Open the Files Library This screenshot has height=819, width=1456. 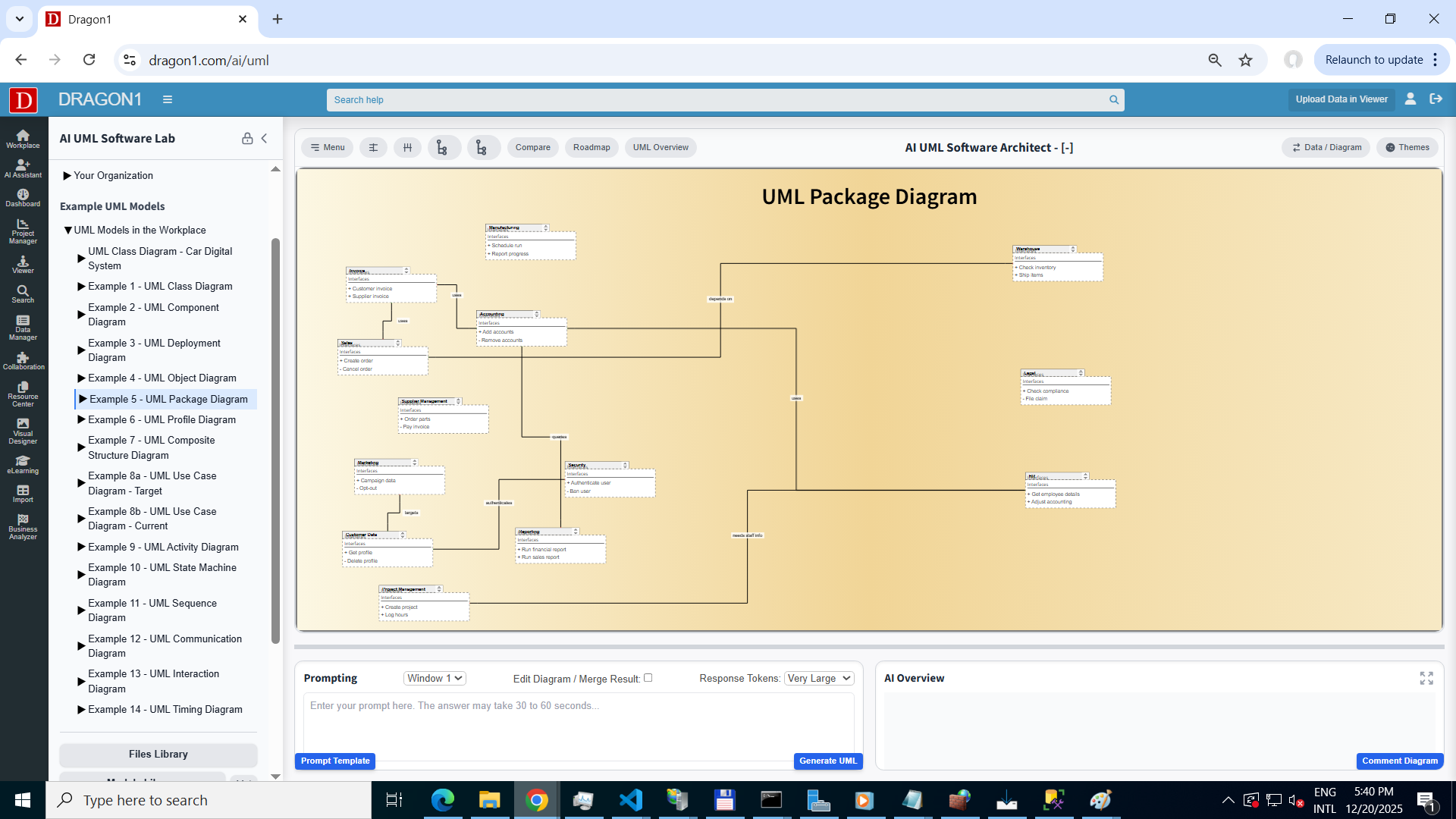click(158, 754)
